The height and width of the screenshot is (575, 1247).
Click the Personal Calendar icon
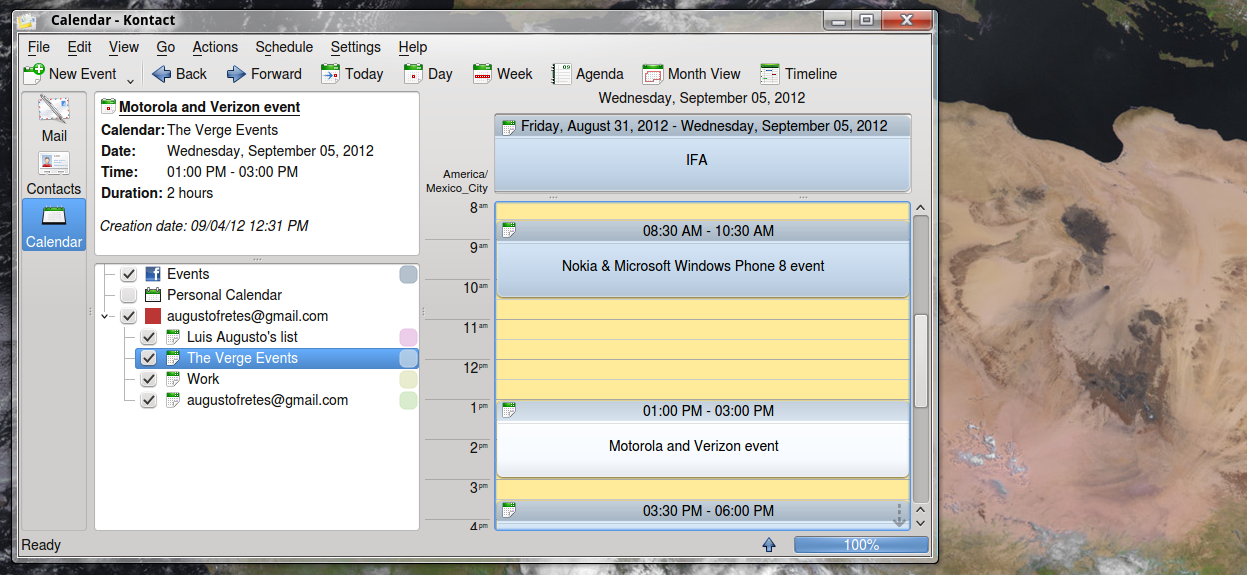[153, 295]
